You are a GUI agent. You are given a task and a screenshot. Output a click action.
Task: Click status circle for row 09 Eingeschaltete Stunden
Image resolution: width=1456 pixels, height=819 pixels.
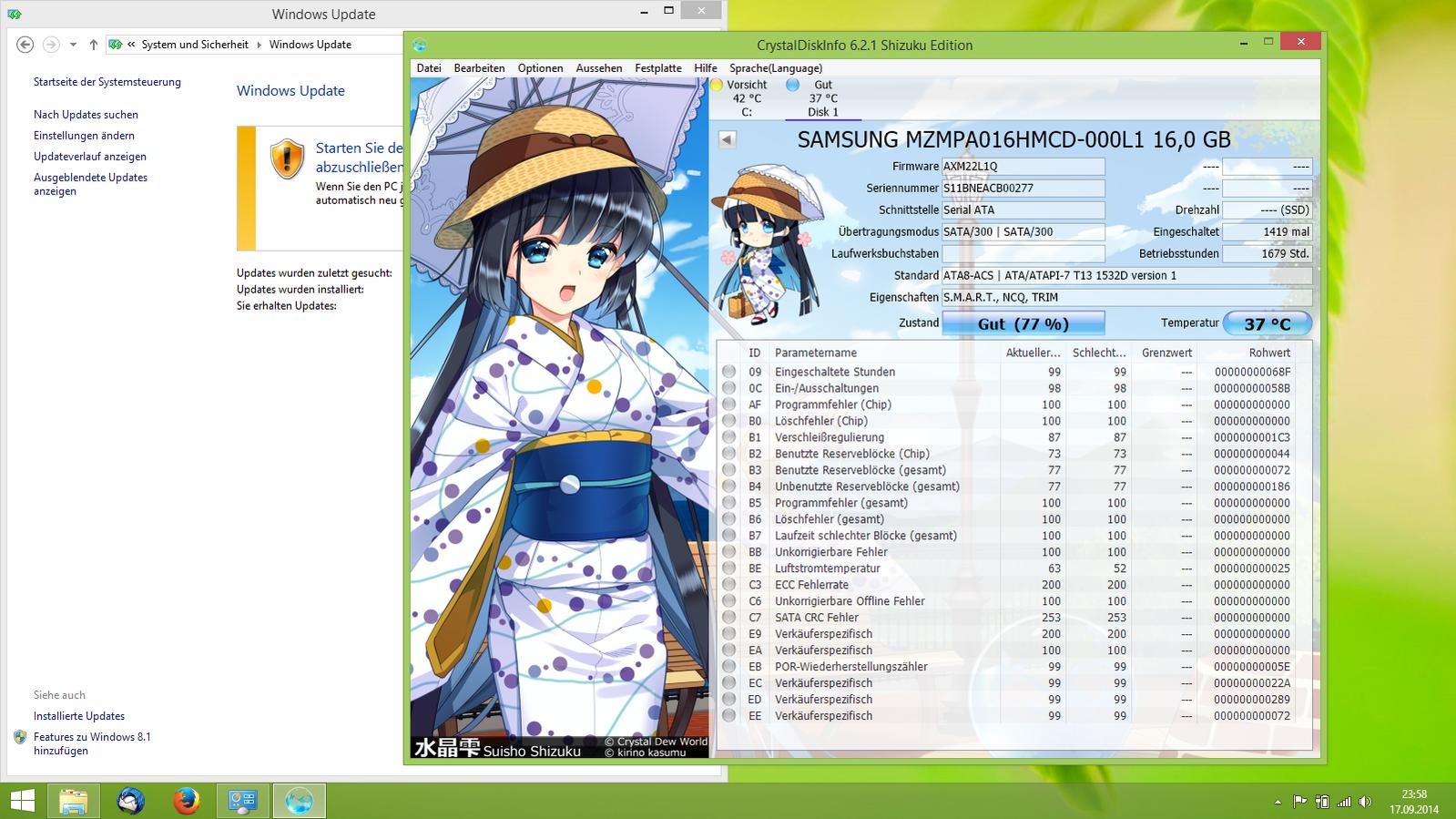(x=729, y=372)
